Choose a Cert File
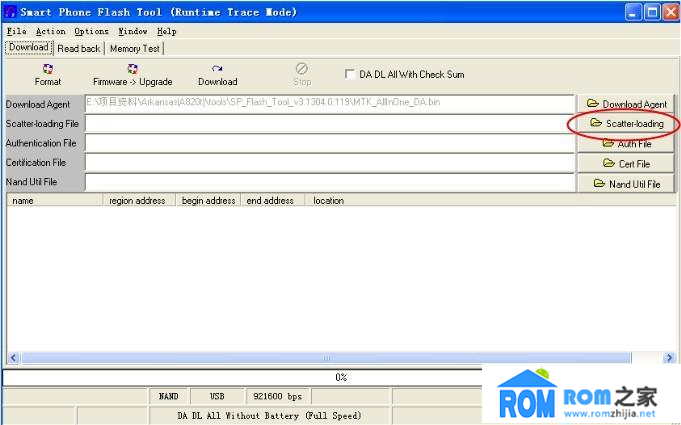The width and height of the screenshot is (681, 425). [x=626, y=164]
